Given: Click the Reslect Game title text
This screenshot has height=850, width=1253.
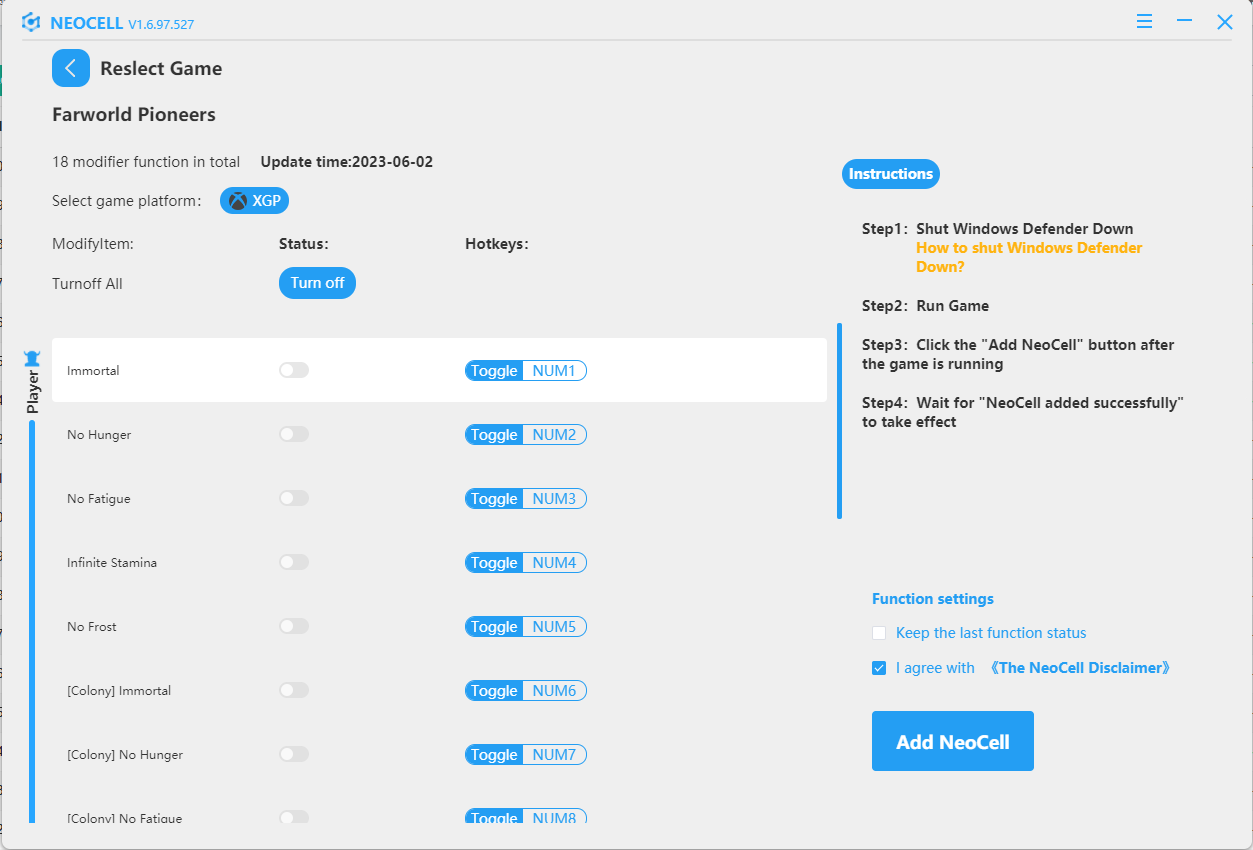Looking at the screenshot, I should pyautogui.click(x=161, y=69).
